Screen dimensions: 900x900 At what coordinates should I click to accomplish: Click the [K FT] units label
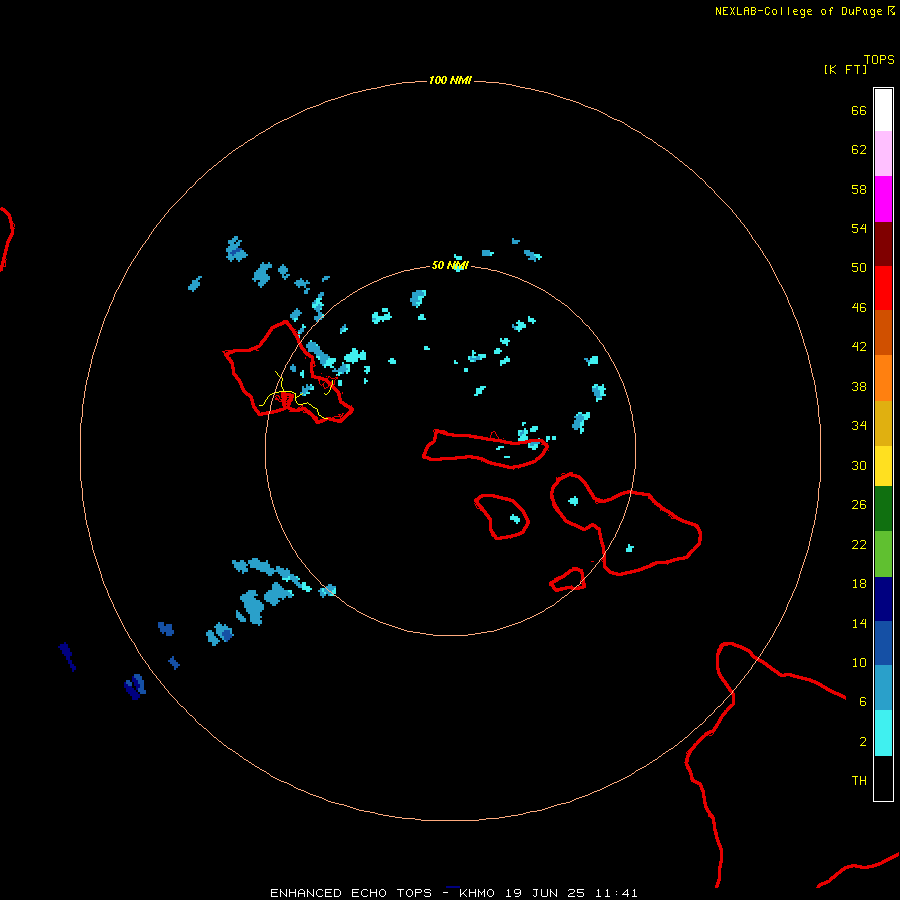[x=845, y=69]
